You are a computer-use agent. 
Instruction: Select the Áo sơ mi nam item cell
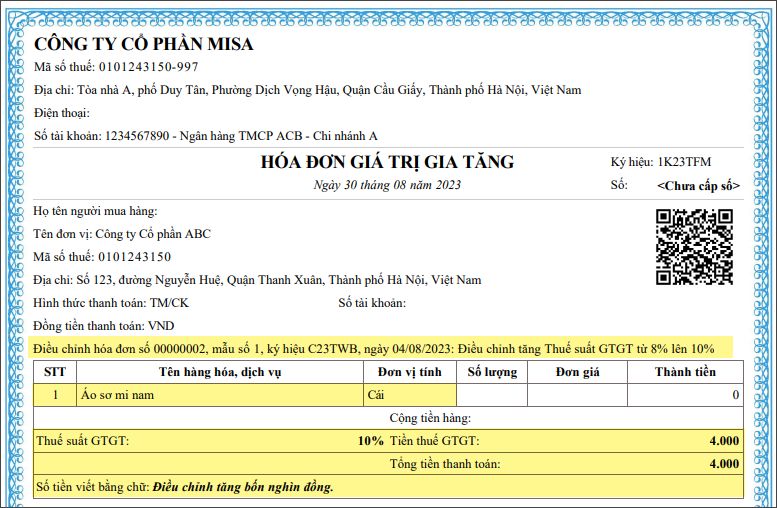[116, 396]
